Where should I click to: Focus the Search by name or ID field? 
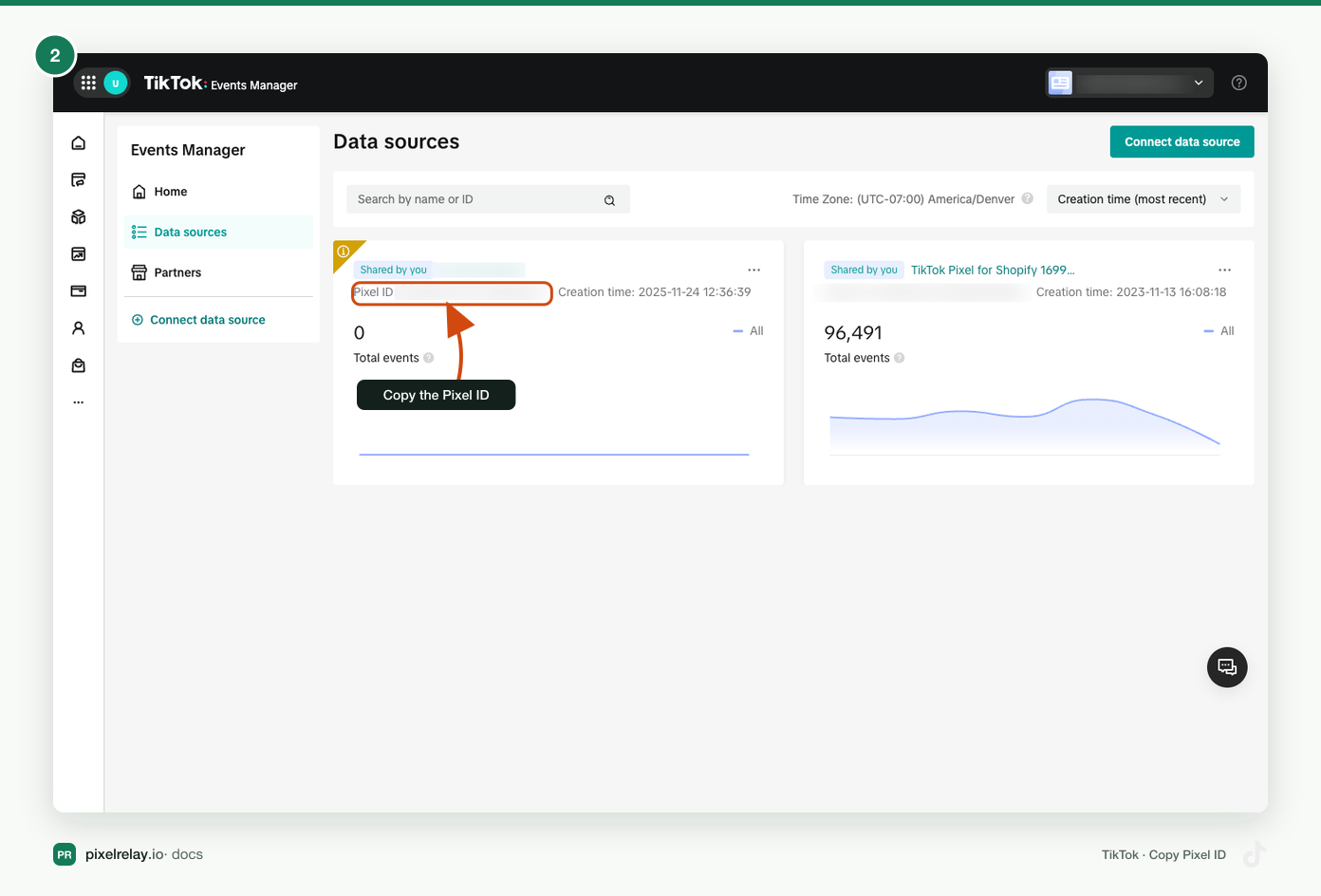click(x=488, y=199)
